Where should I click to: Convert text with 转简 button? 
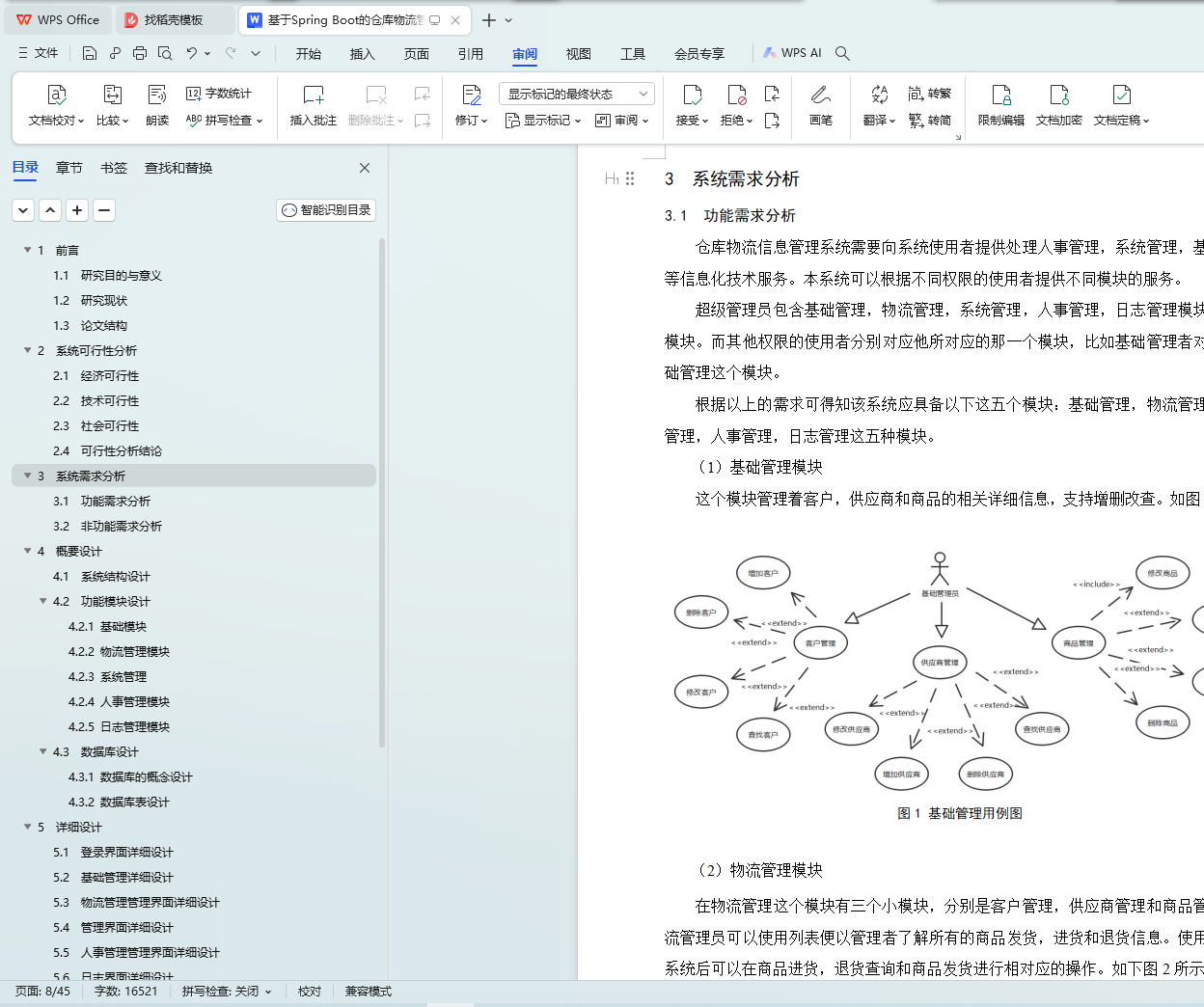(930, 121)
